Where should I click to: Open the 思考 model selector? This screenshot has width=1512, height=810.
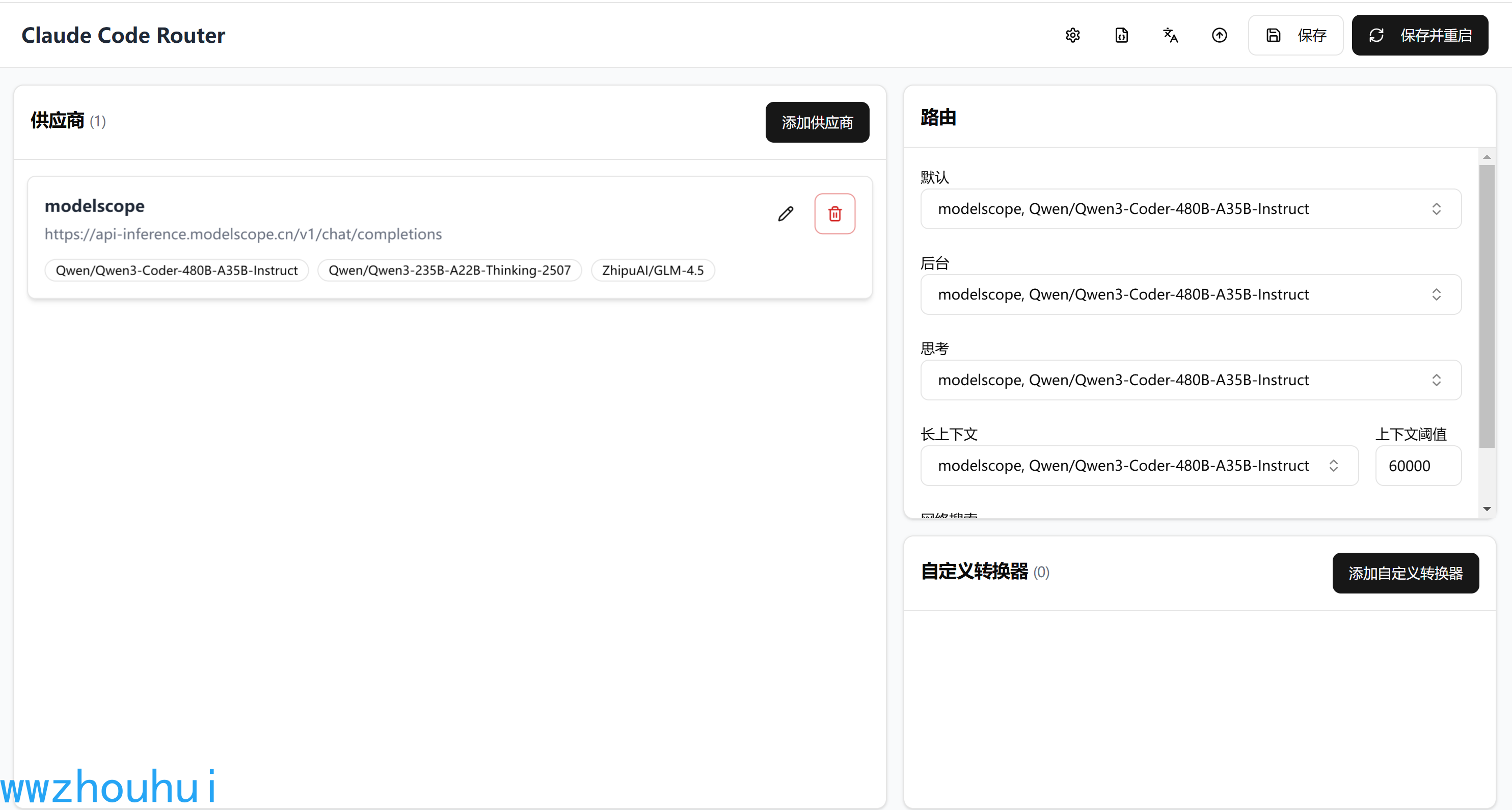point(1191,381)
